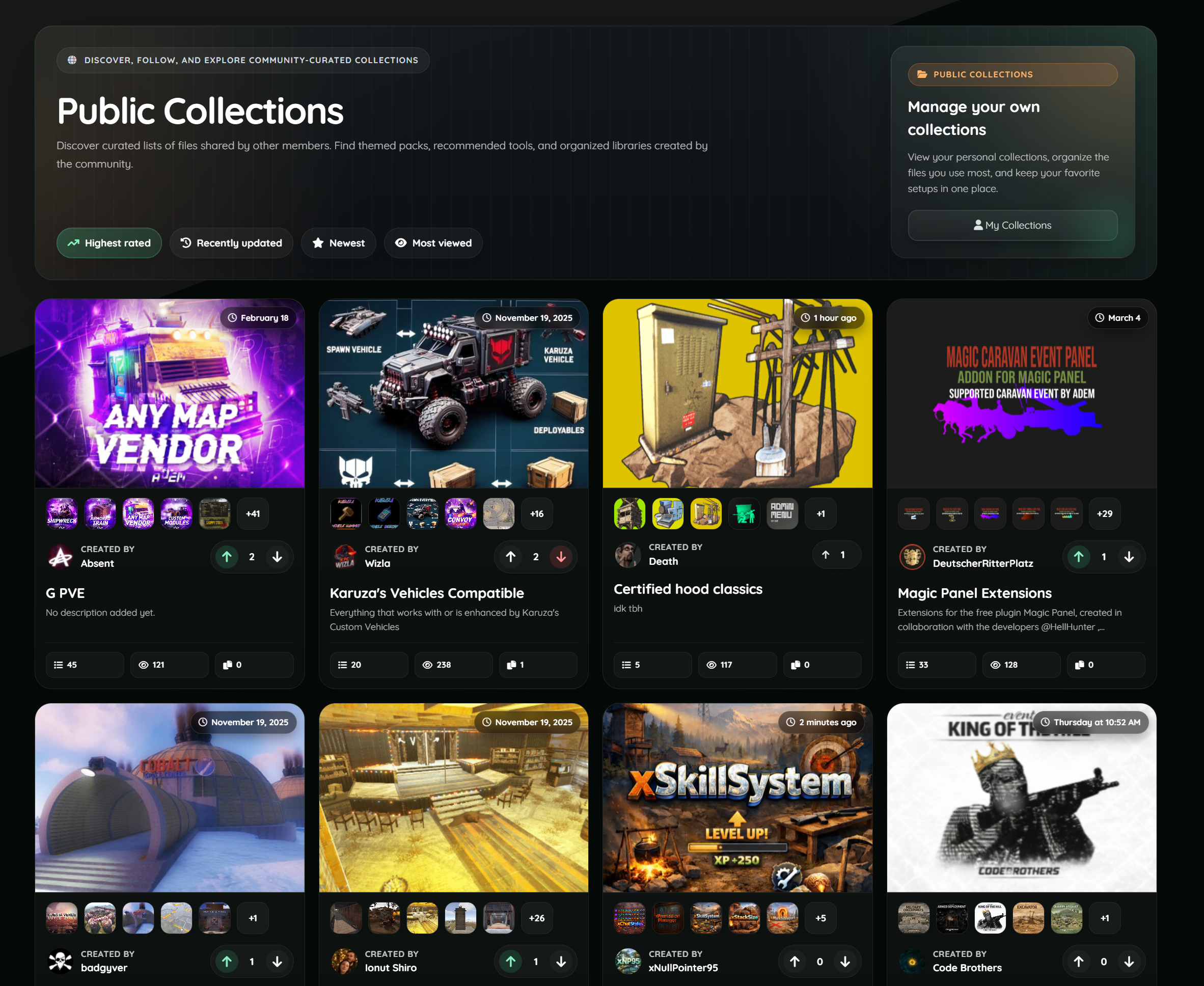
Task: Downvote the xNullPointer95 collection
Action: tap(844, 961)
